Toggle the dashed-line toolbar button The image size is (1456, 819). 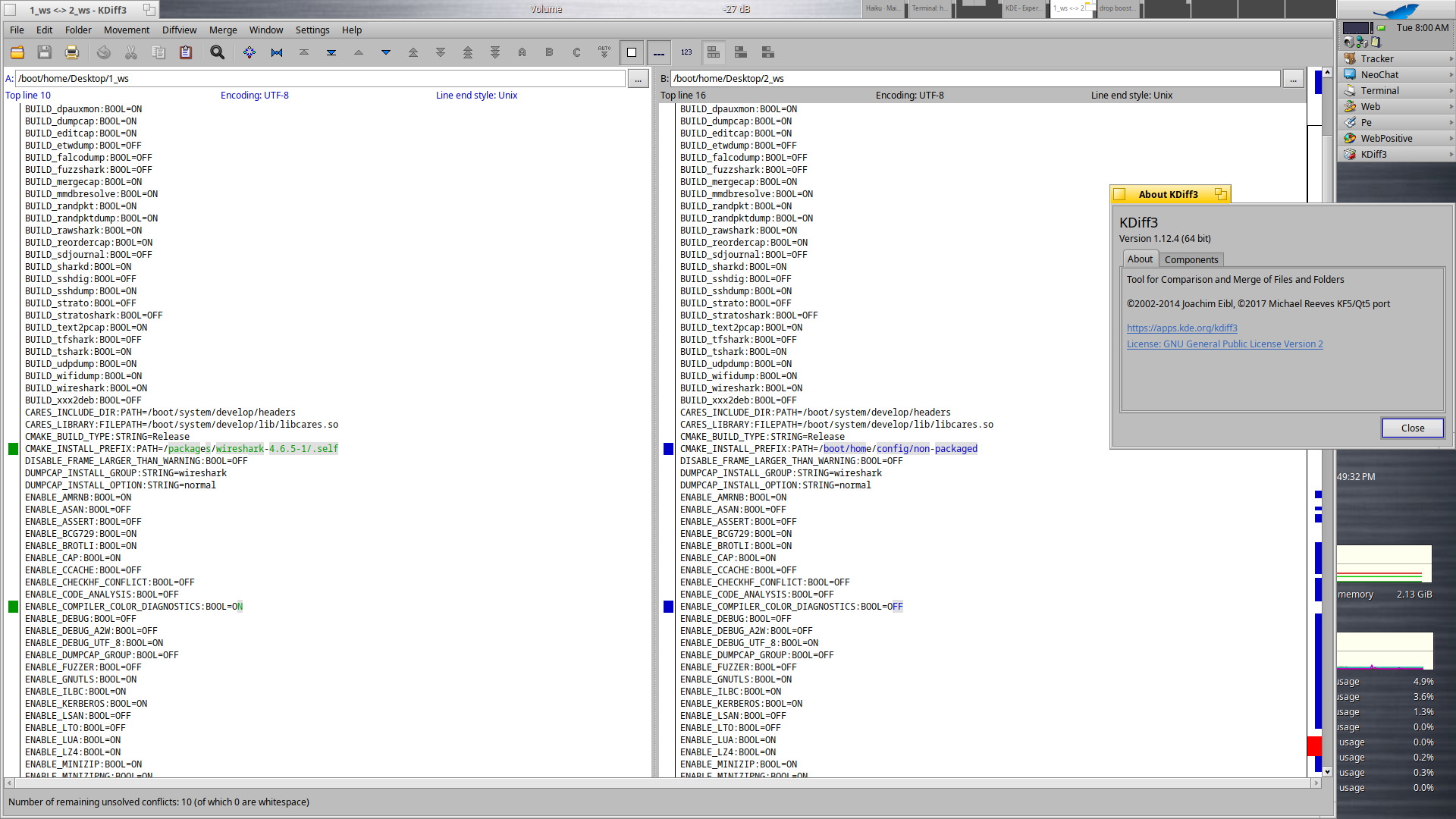tap(659, 52)
